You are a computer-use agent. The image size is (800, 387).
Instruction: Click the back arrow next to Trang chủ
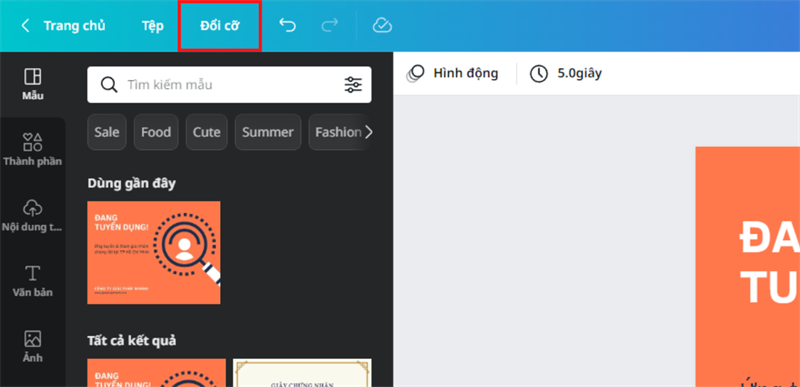tap(25, 25)
